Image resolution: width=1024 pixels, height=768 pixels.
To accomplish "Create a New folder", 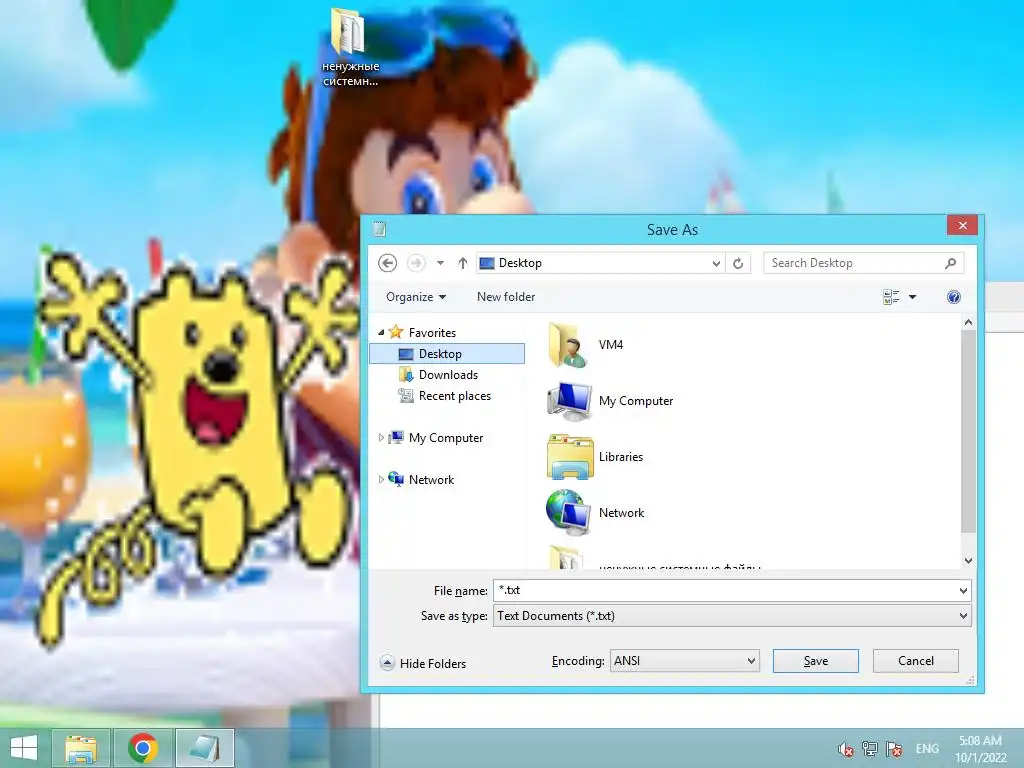I will 506,297.
